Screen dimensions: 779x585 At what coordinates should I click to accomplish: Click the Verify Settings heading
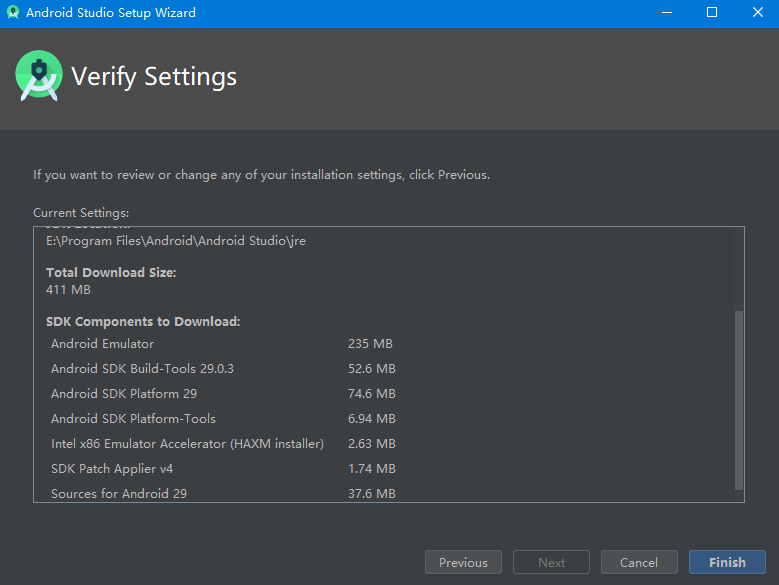point(154,77)
